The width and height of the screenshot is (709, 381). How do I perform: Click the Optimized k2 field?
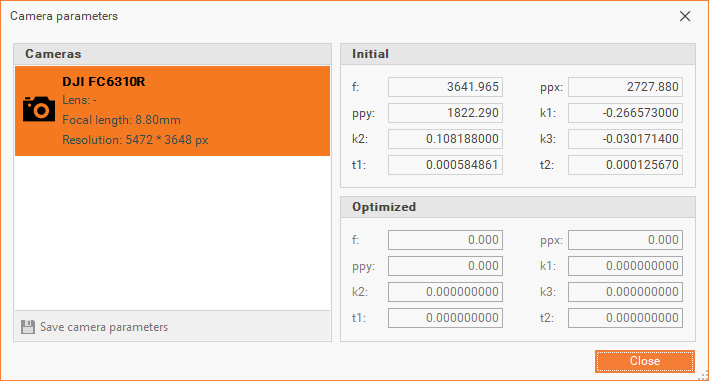tap(445, 292)
